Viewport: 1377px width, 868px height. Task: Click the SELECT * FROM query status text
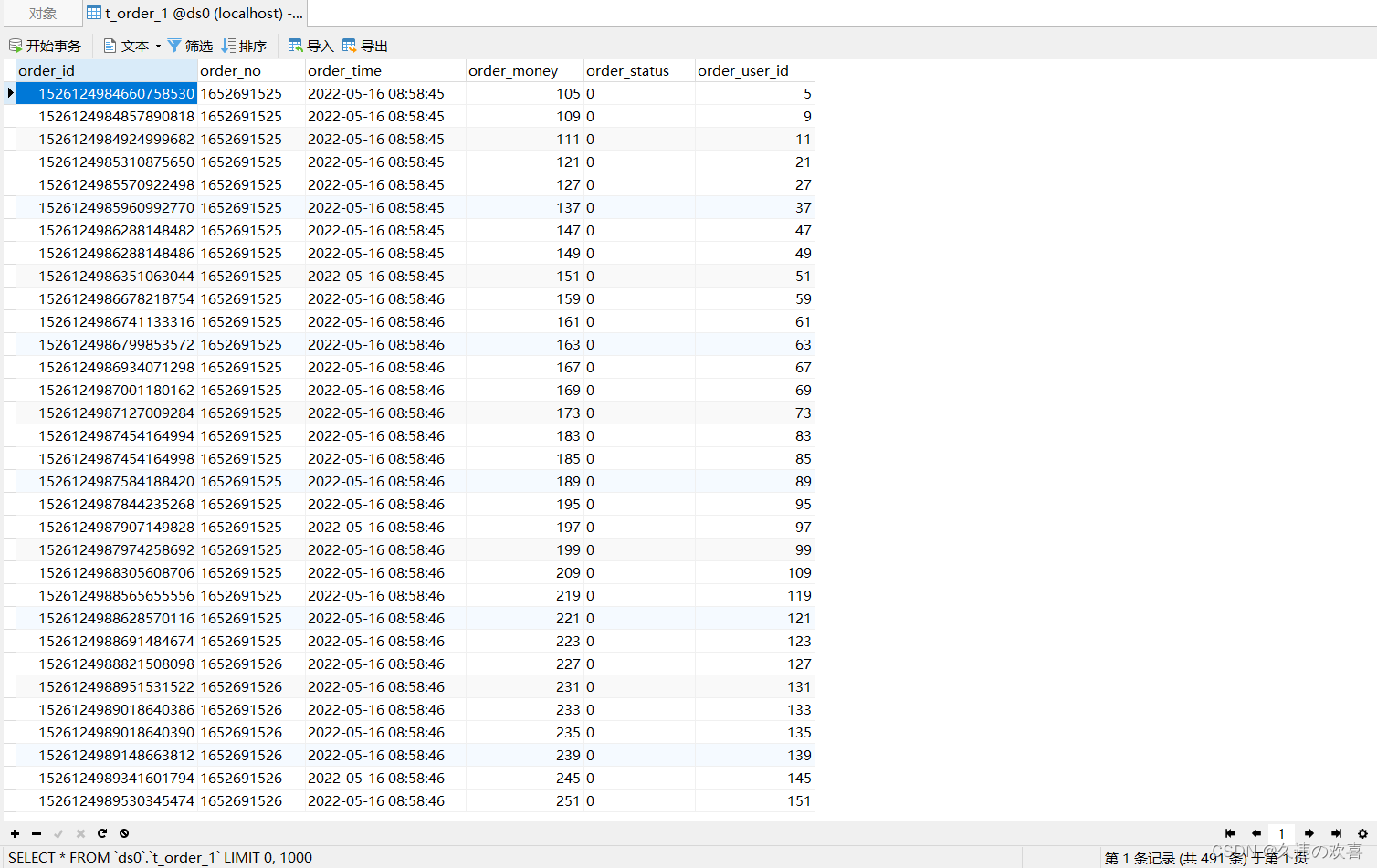(x=160, y=857)
